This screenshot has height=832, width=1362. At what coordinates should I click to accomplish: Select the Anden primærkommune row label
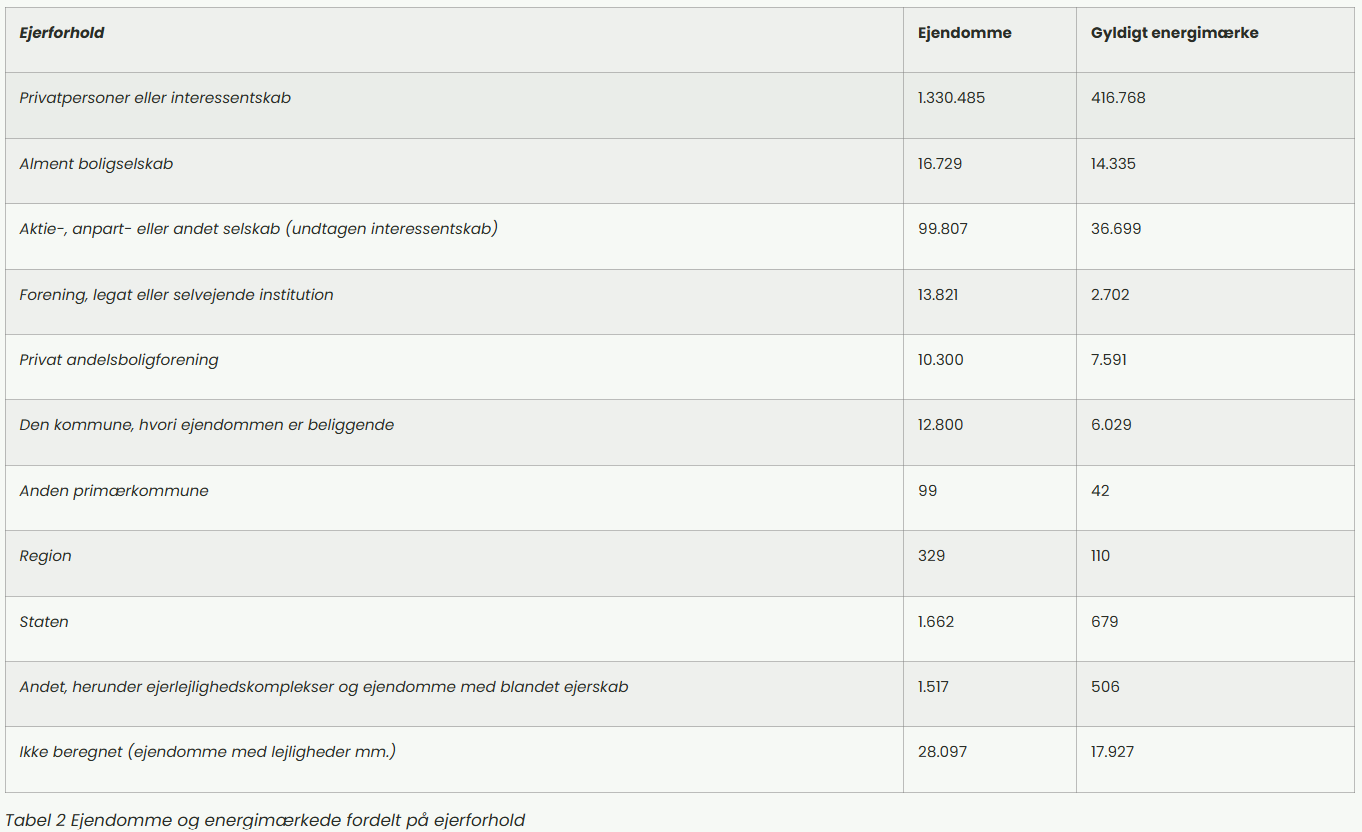point(114,491)
